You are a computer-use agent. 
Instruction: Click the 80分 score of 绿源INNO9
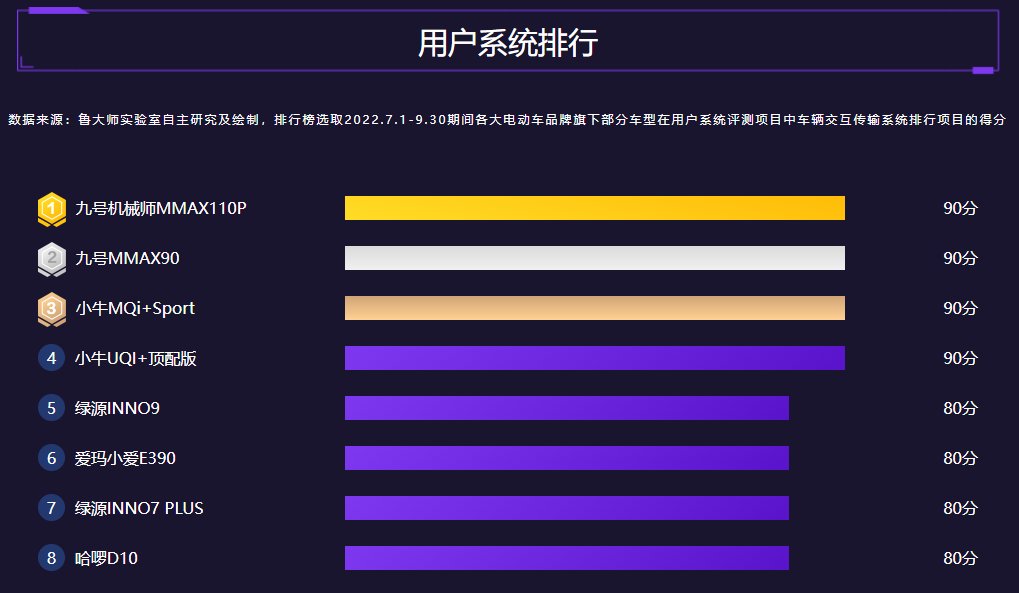click(x=960, y=408)
